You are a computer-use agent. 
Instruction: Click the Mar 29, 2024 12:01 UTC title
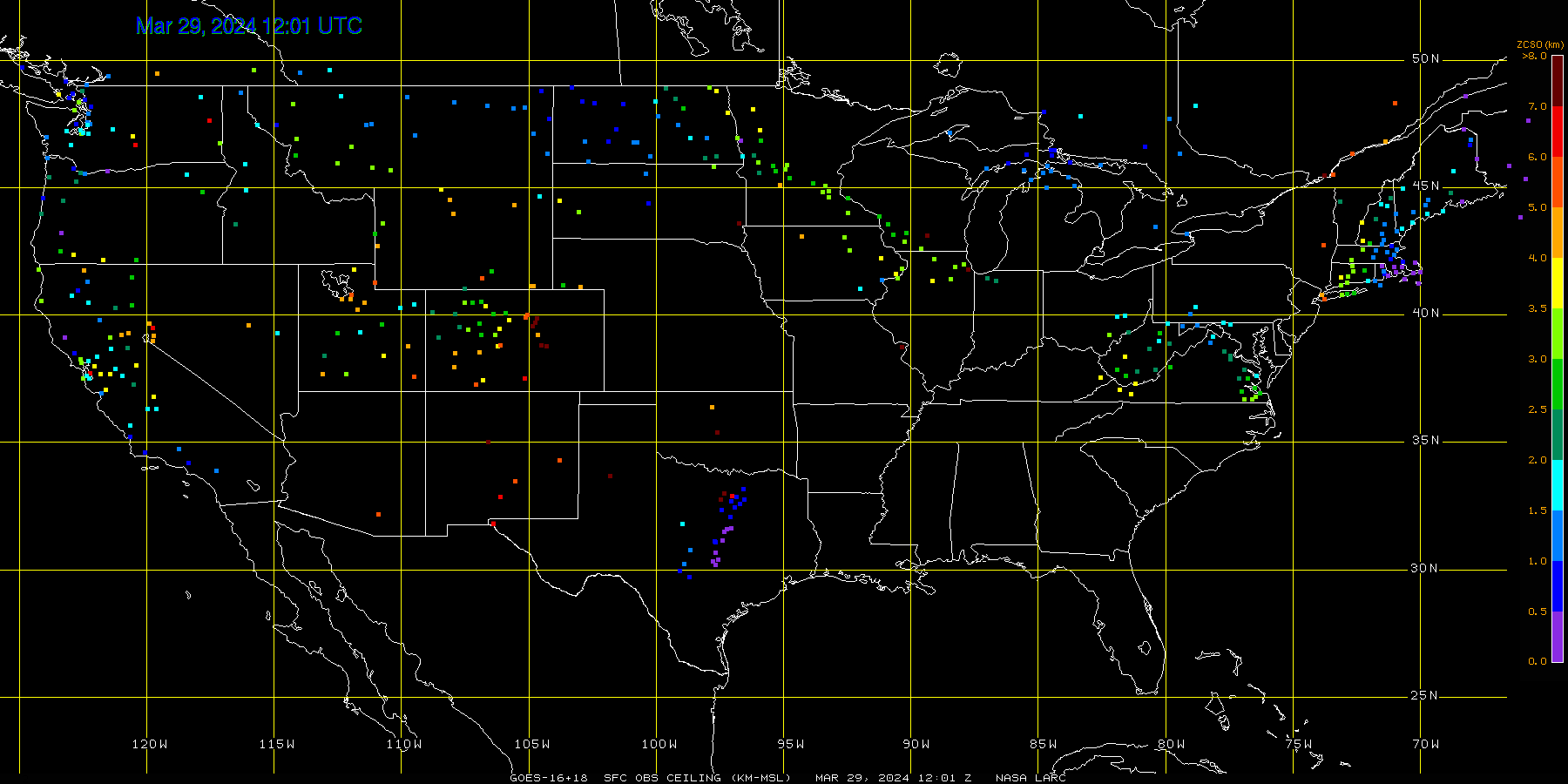[x=249, y=26]
